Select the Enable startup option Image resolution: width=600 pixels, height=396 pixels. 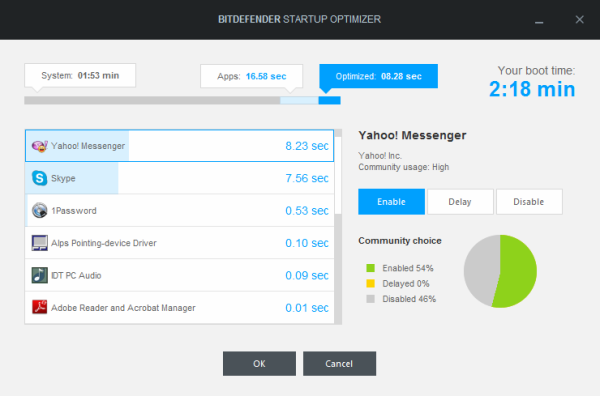point(391,202)
